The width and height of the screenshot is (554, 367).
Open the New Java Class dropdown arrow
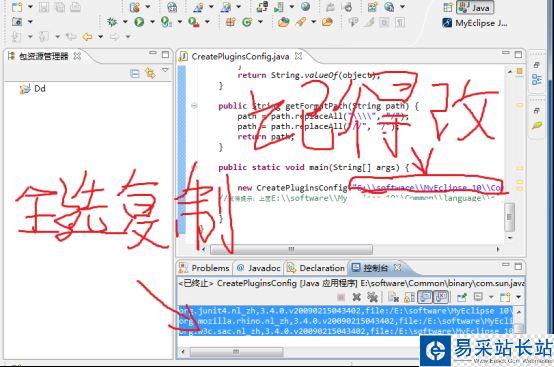click(x=260, y=22)
